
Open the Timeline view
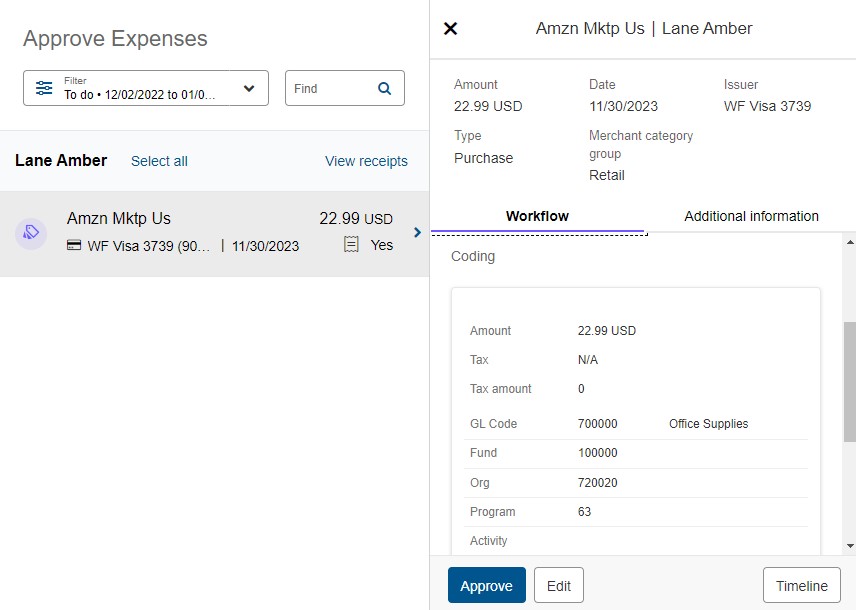point(801,586)
